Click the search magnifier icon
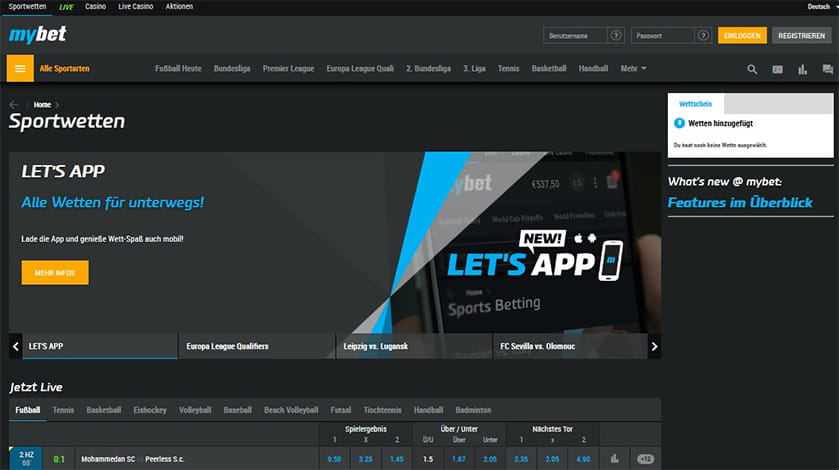Viewport: 839px width, 470px height. pos(752,69)
